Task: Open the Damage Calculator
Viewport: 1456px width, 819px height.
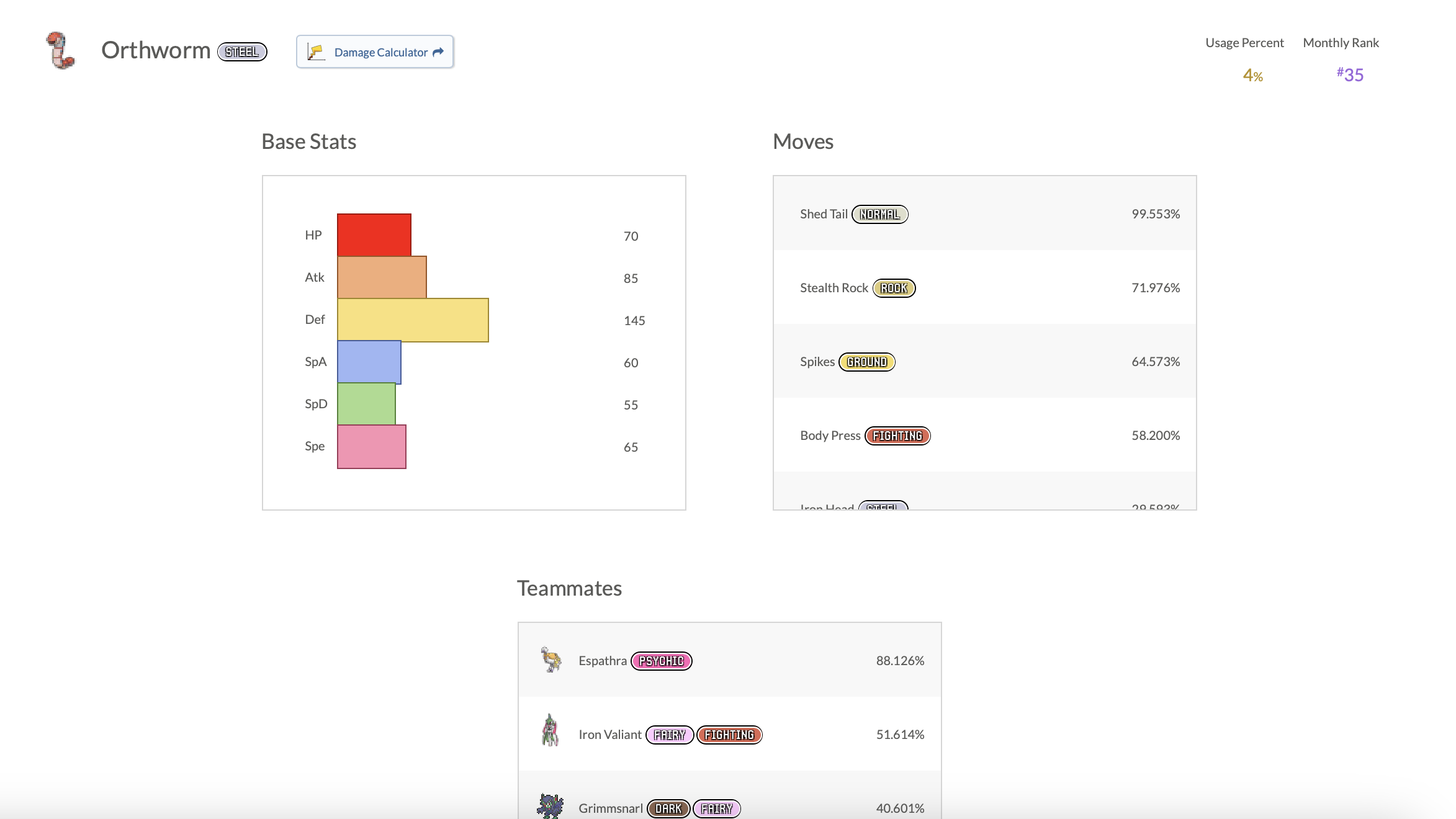Action: click(375, 52)
